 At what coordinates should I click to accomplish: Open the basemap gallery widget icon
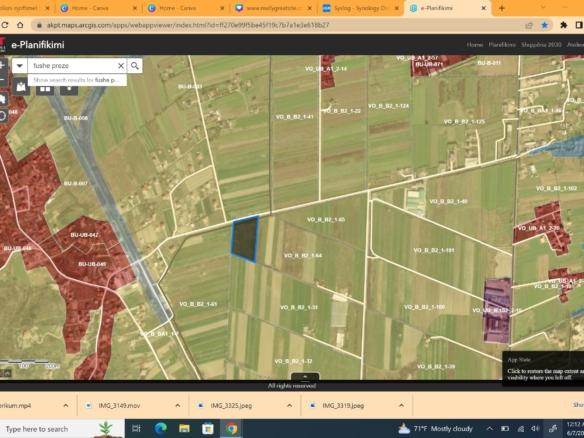point(22,87)
